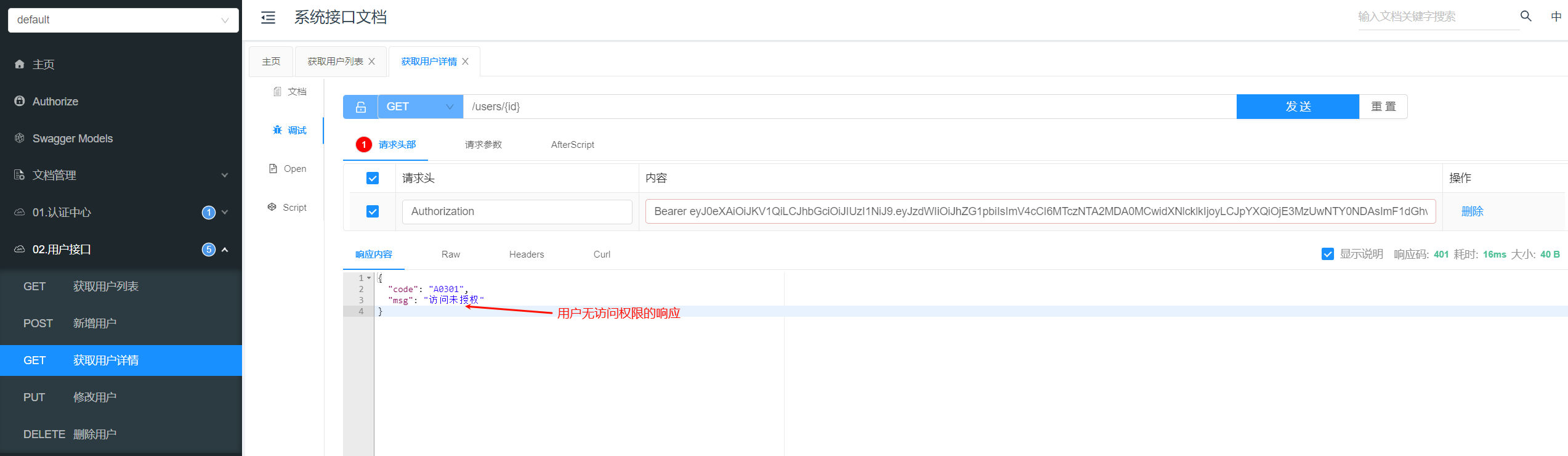Screen dimensions: 1568x456
Task: Select GET 获取用户详情 in sidebar
Action: coord(121,360)
